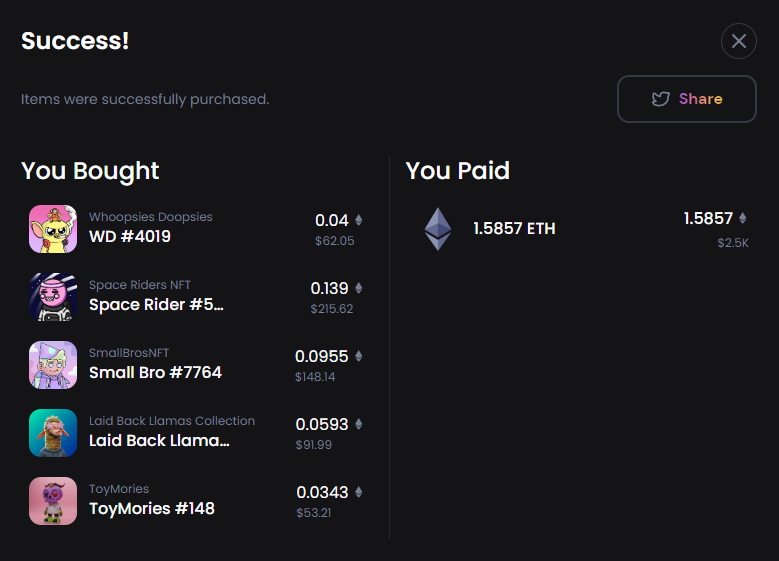Click the SmallBrosNFT collection link
This screenshot has width=779, height=561.
point(129,353)
